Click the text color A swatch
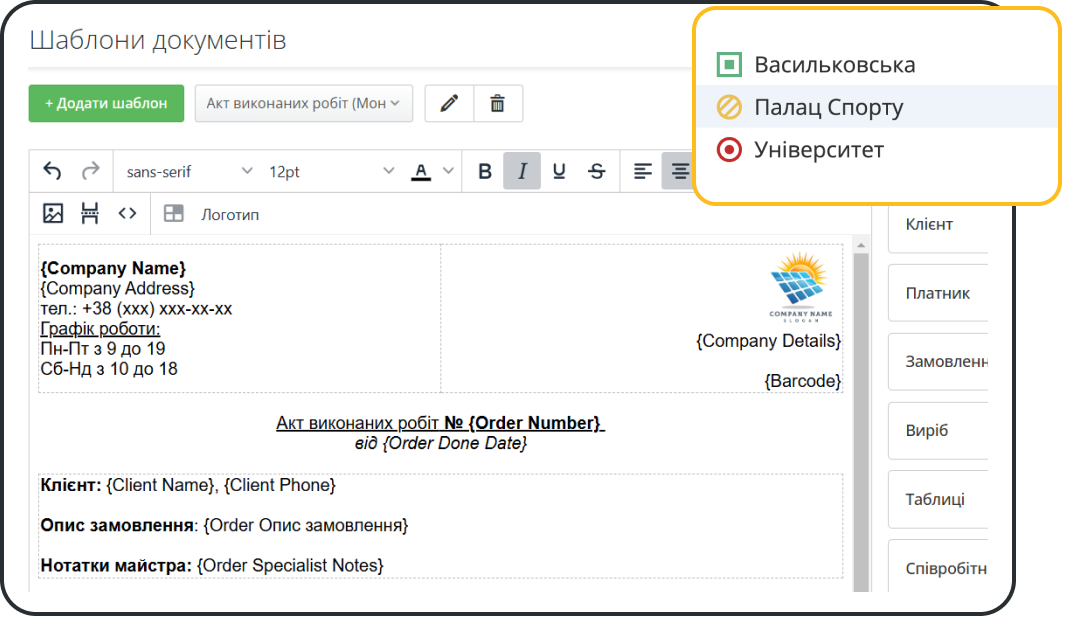 pos(421,171)
